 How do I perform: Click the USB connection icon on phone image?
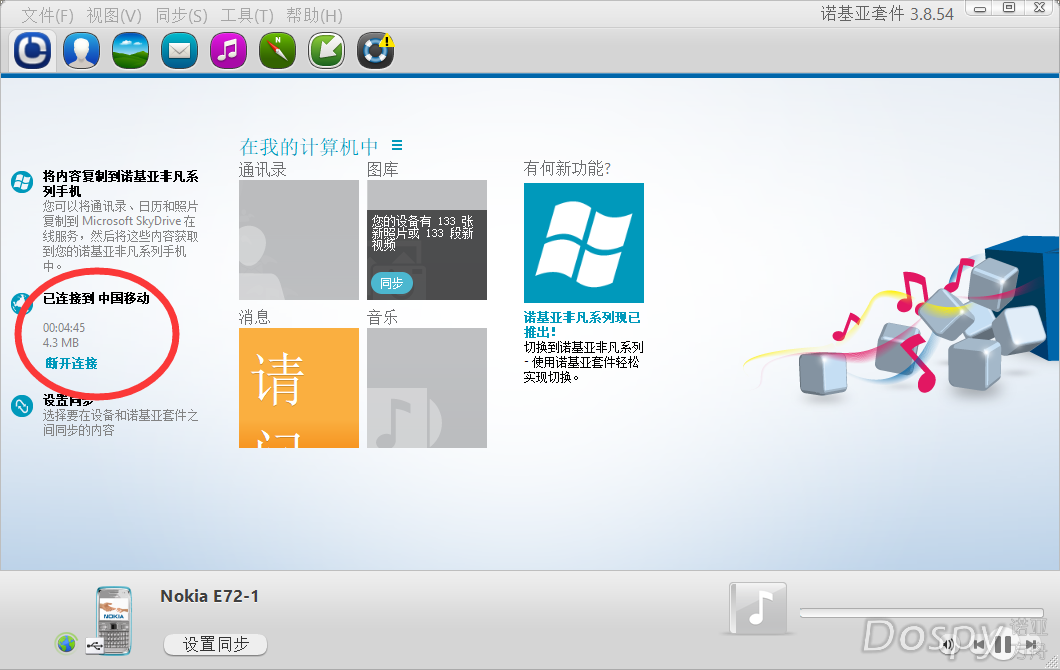95,646
